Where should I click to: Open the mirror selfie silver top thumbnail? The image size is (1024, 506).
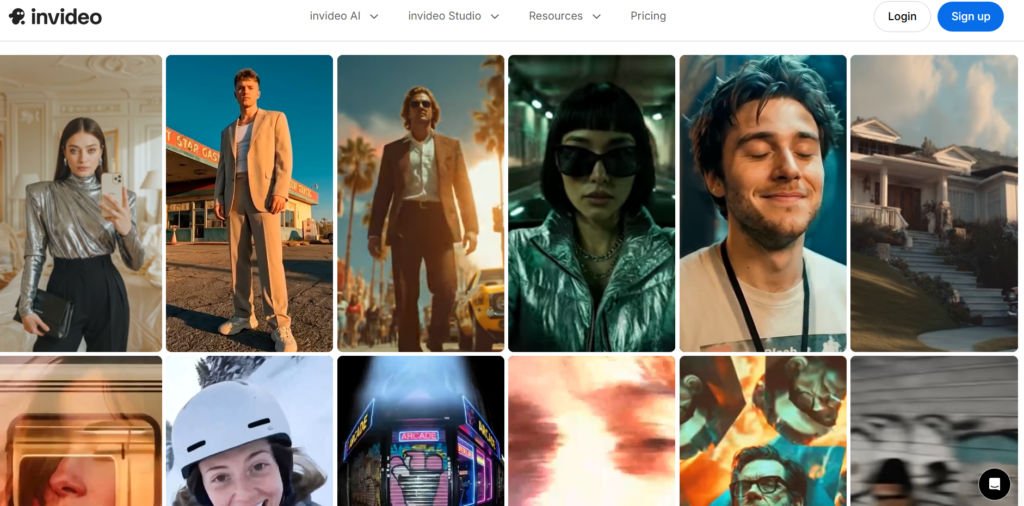pos(80,203)
